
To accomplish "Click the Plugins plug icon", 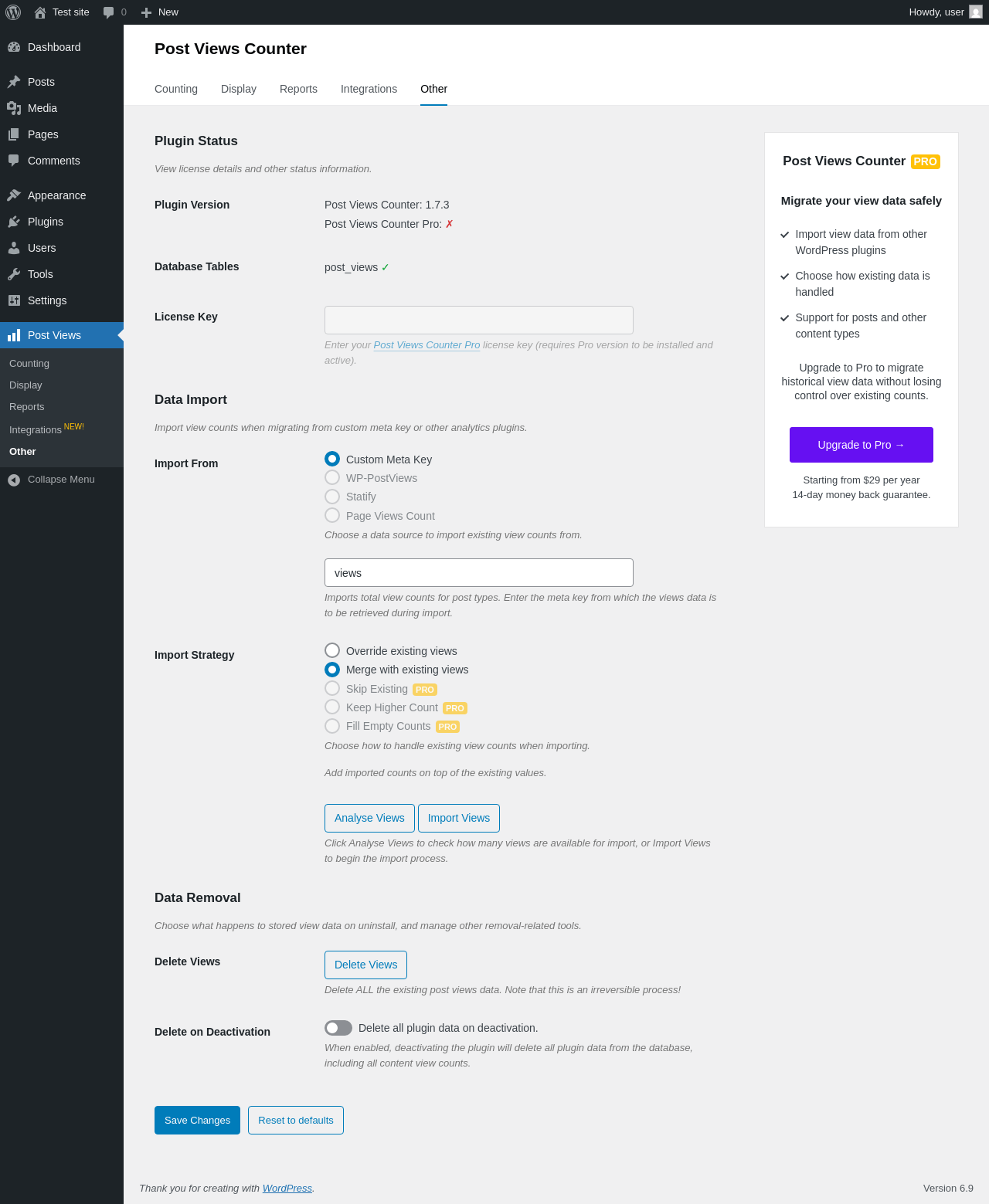I will pyautogui.click(x=14, y=222).
